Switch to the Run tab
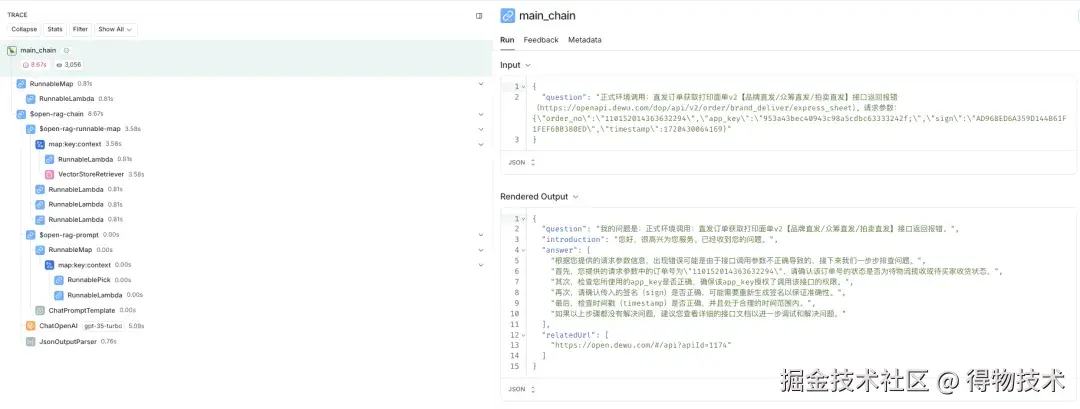Image resolution: width=1080 pixels, height=409 pixels. (507, 40)
